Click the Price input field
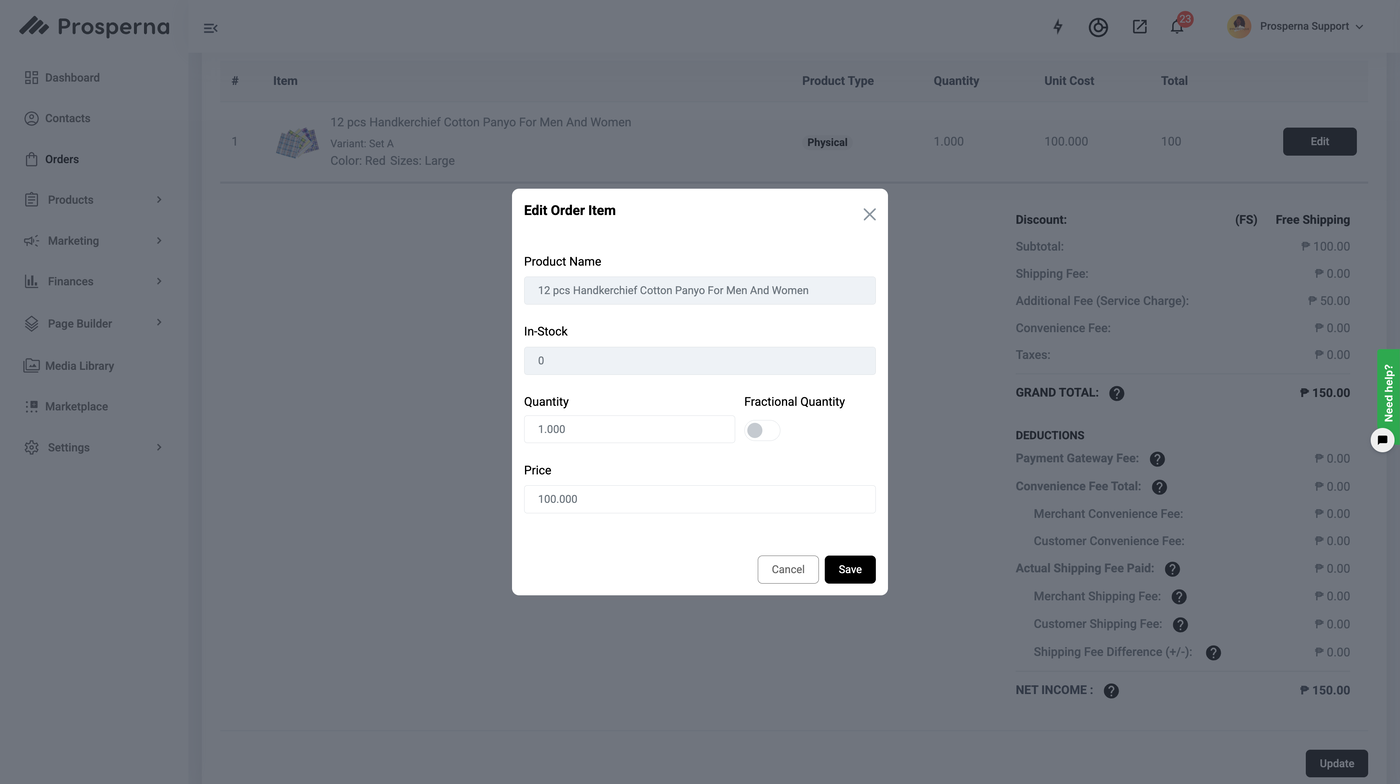This screenshot has height=784, width=1400. pyautogui.click(x=699, y=499)
